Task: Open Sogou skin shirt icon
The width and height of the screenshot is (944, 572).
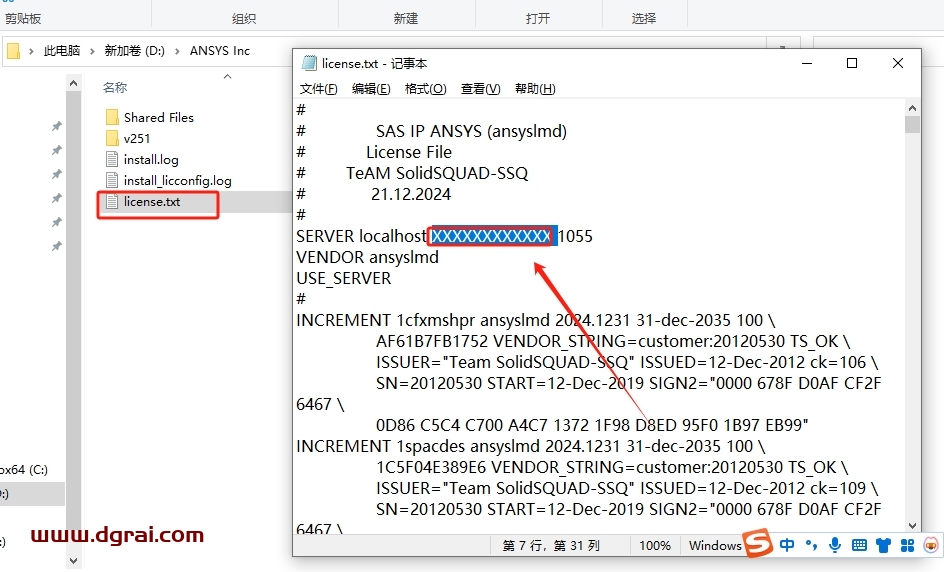Action: click(883, 546)
